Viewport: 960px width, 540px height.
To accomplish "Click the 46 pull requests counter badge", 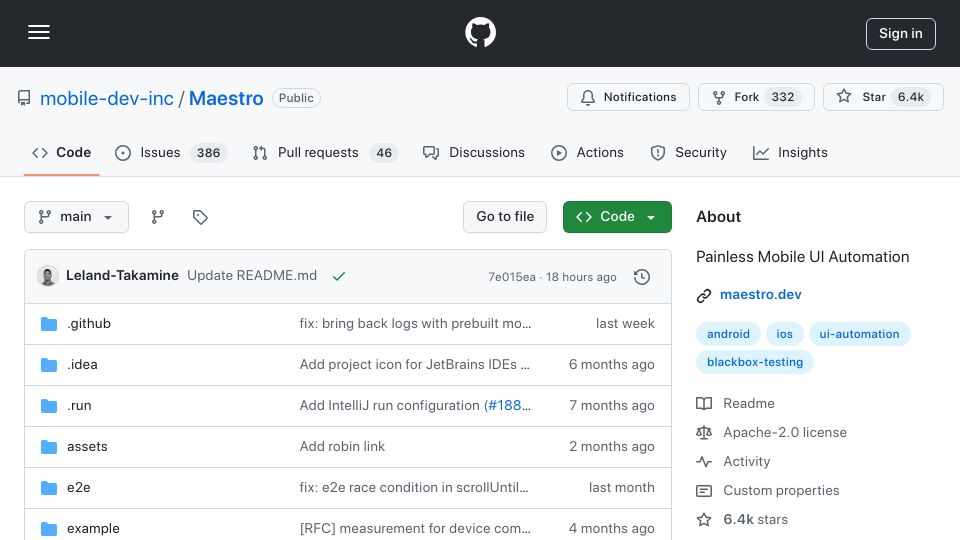I will [384, 152].
